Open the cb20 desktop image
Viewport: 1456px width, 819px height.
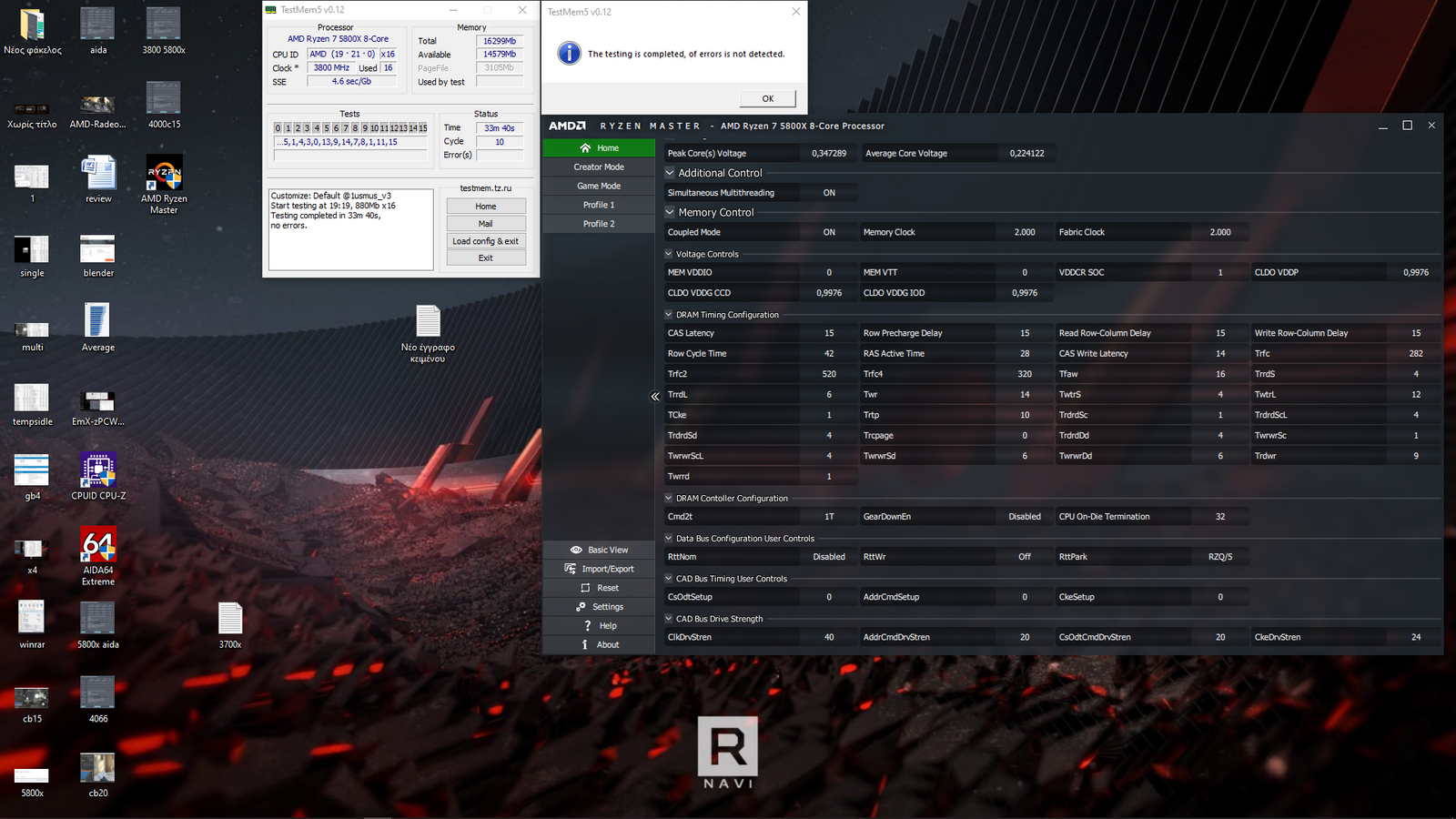pos(98,774)
